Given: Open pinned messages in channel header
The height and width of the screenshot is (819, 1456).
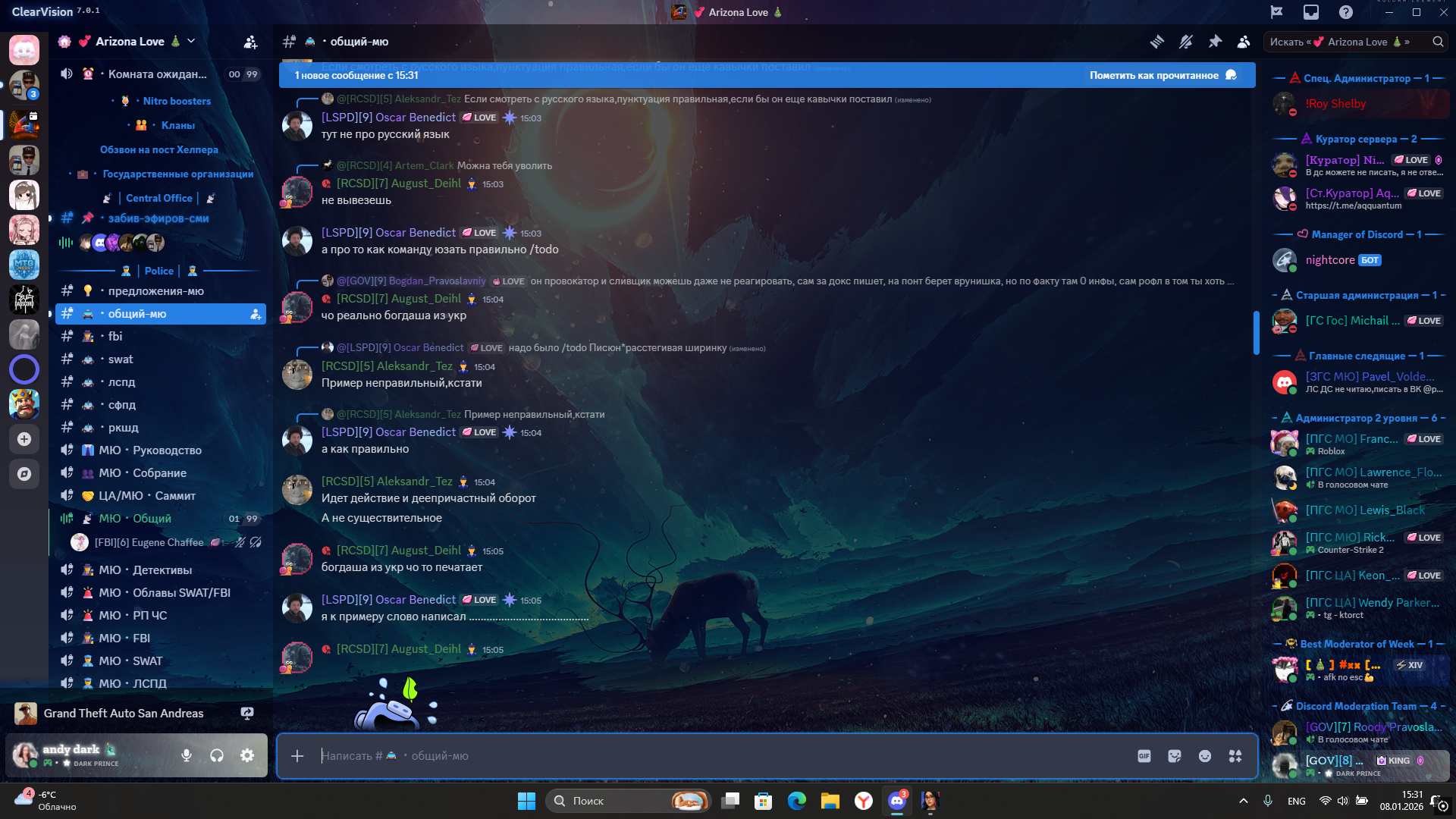Looking at the screenshot, I should [x=1215, y=42].
